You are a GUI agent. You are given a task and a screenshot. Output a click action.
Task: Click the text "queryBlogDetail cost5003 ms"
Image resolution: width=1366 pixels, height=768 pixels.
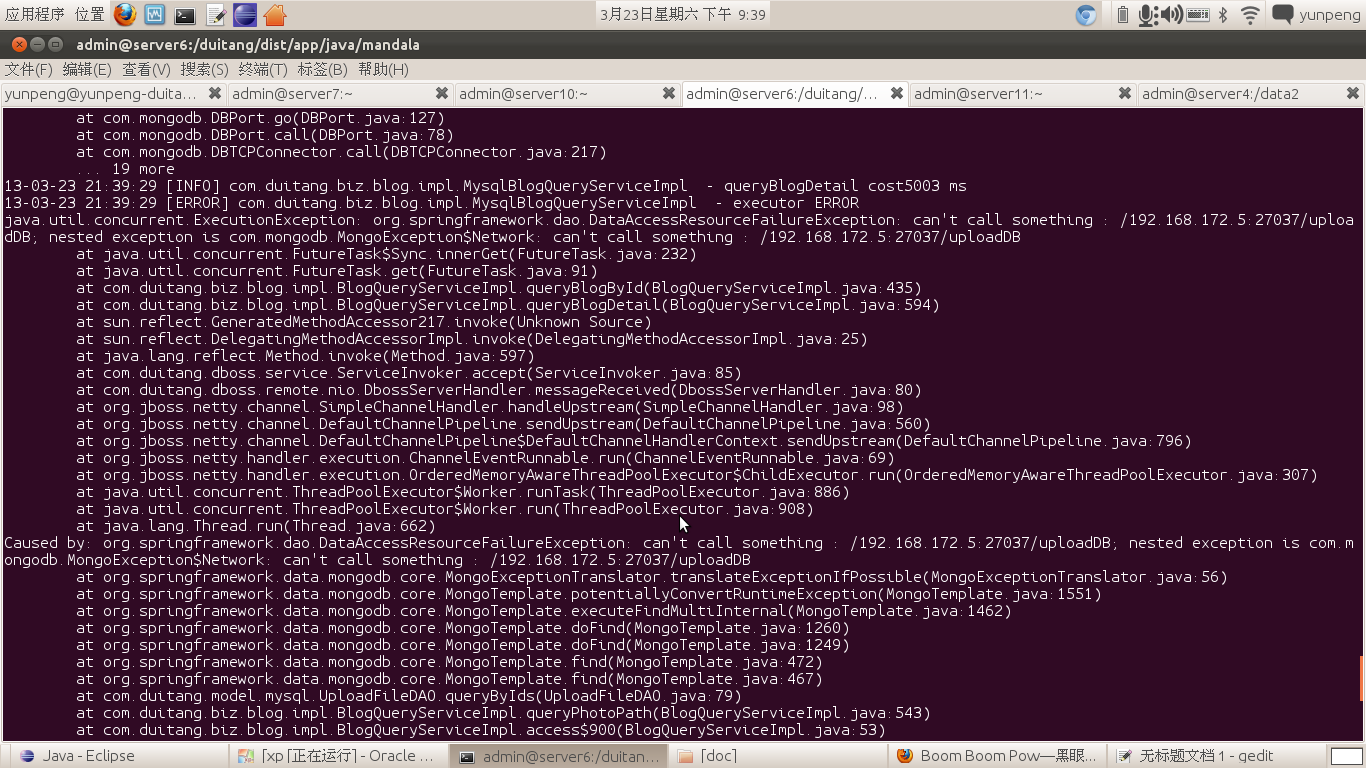point(845,186)
